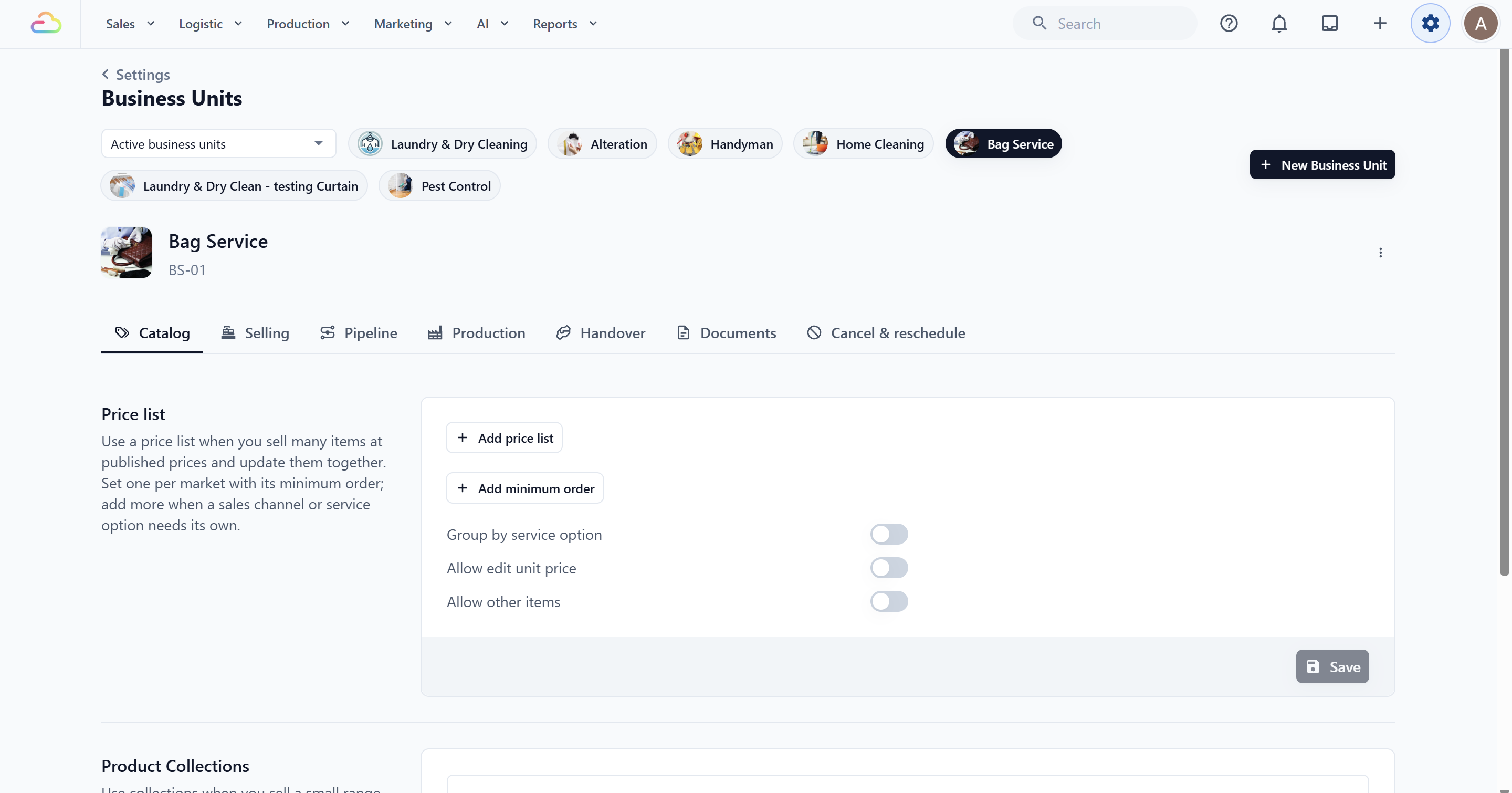Viewport: 1512px width, 793px height.
Task: Open the Handover tab
Action: [600, 333]
